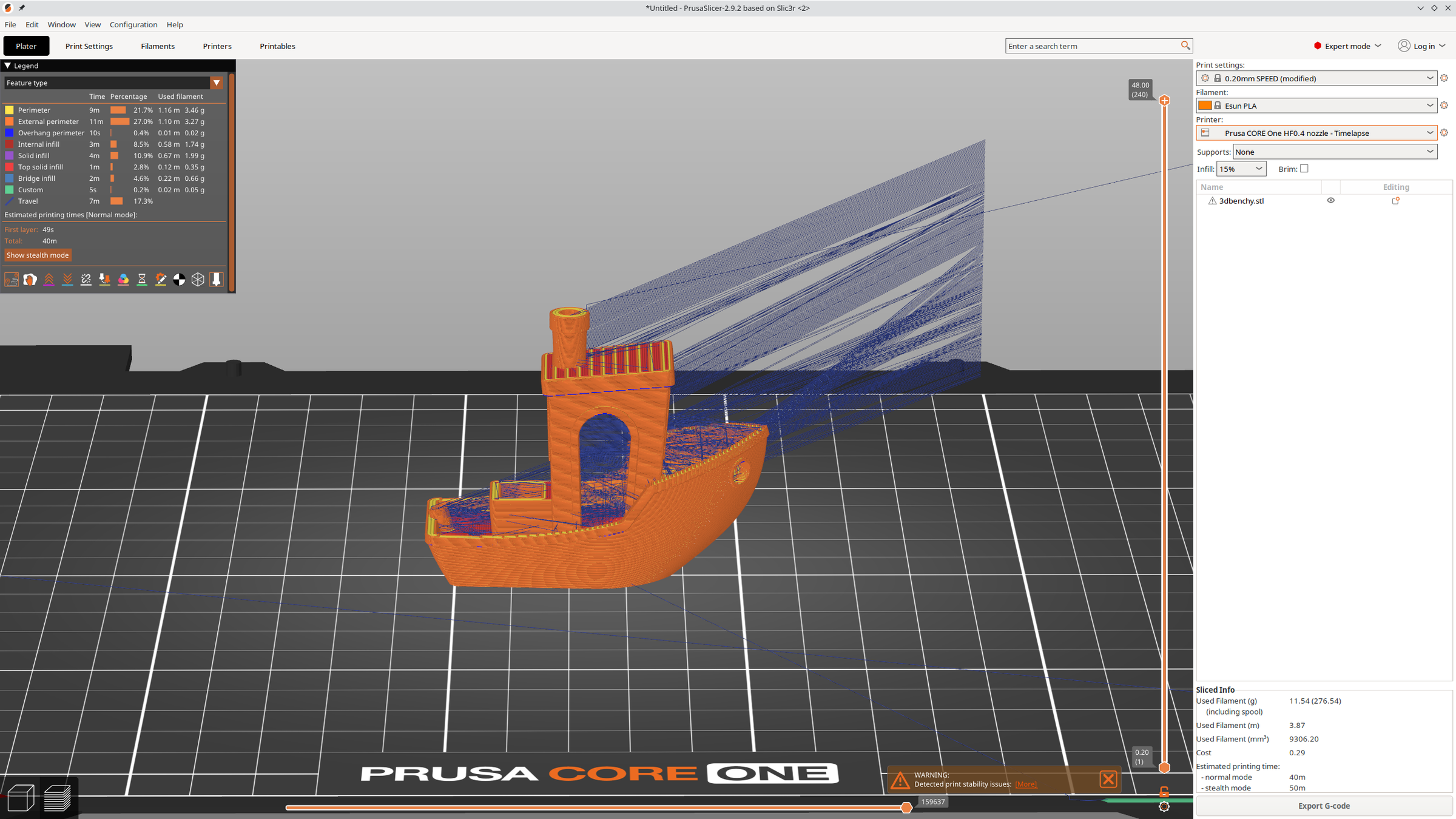Click Show stealth mode button
This screenshot has height=819, width=1456.
(x=38, y=255)
